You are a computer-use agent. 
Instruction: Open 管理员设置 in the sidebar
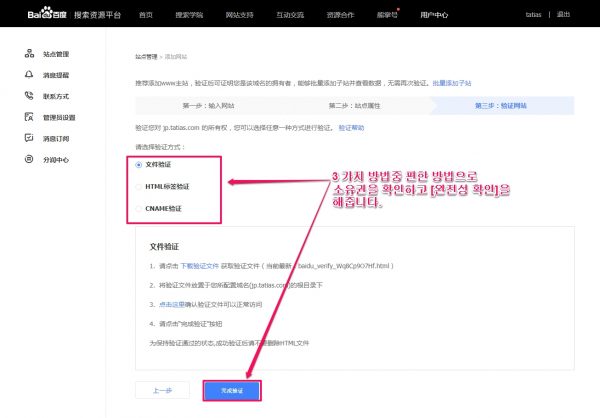[59, 118]
